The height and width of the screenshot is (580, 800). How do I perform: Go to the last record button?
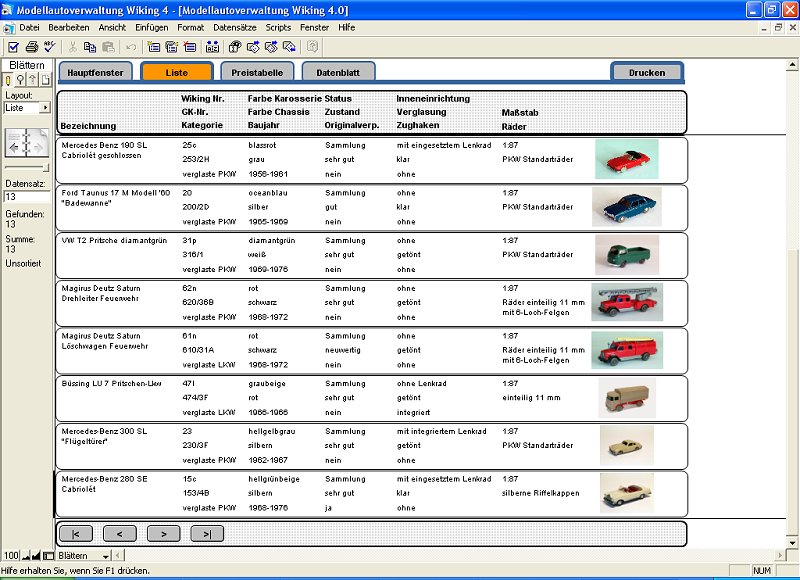click(x=207, y=534)
